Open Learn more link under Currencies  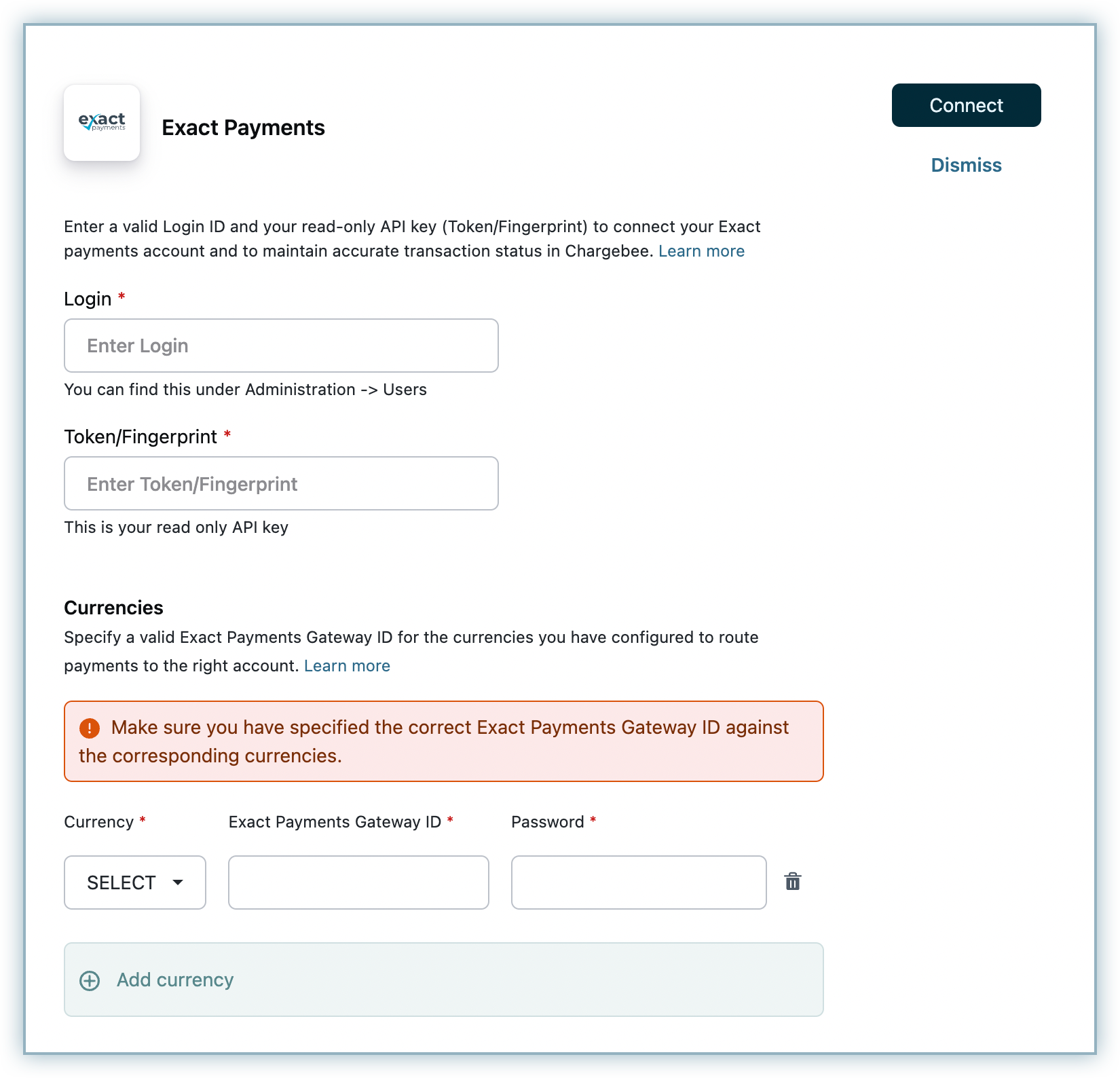coord(347,666)
